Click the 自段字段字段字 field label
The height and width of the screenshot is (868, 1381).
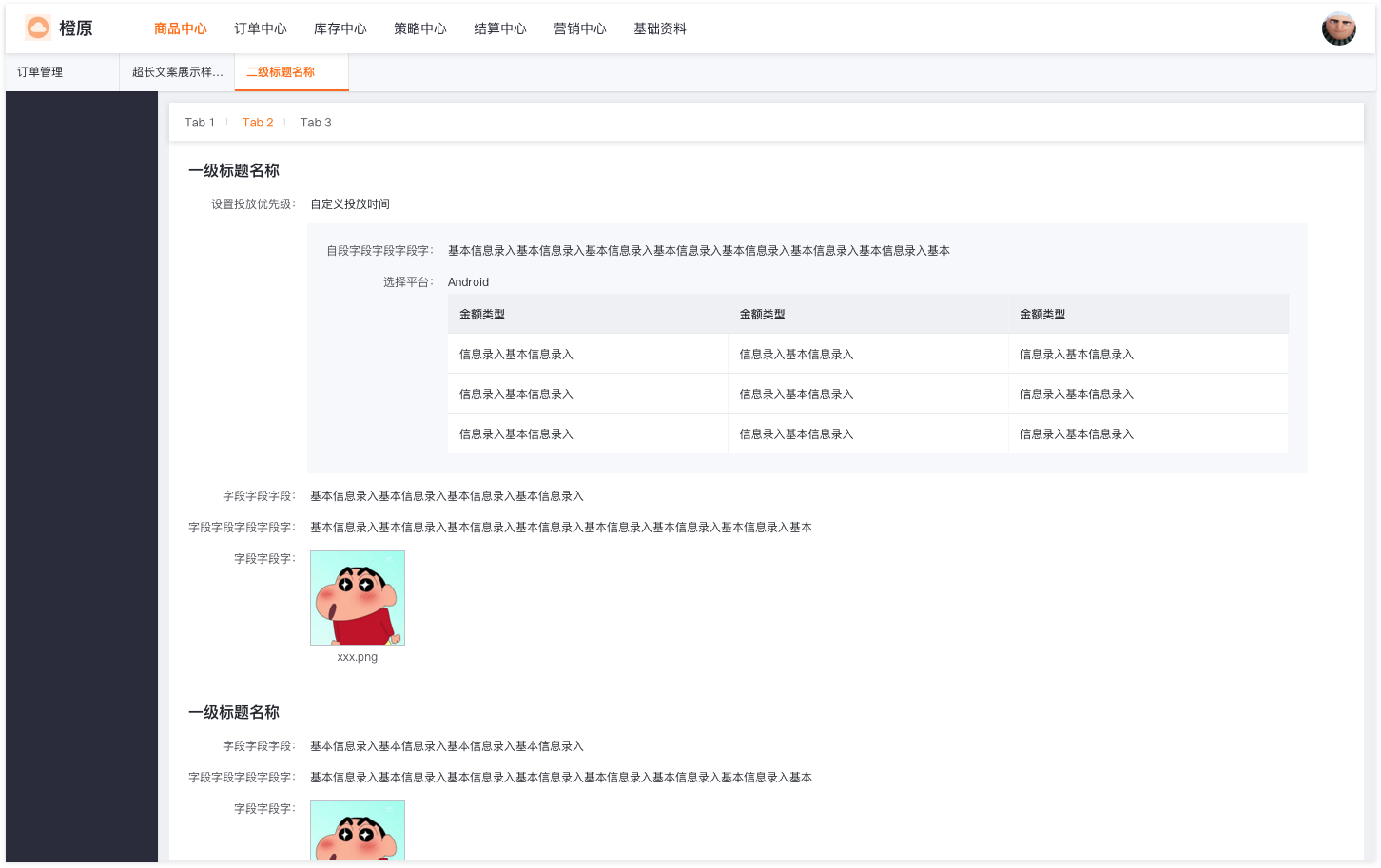pos(379,251)
